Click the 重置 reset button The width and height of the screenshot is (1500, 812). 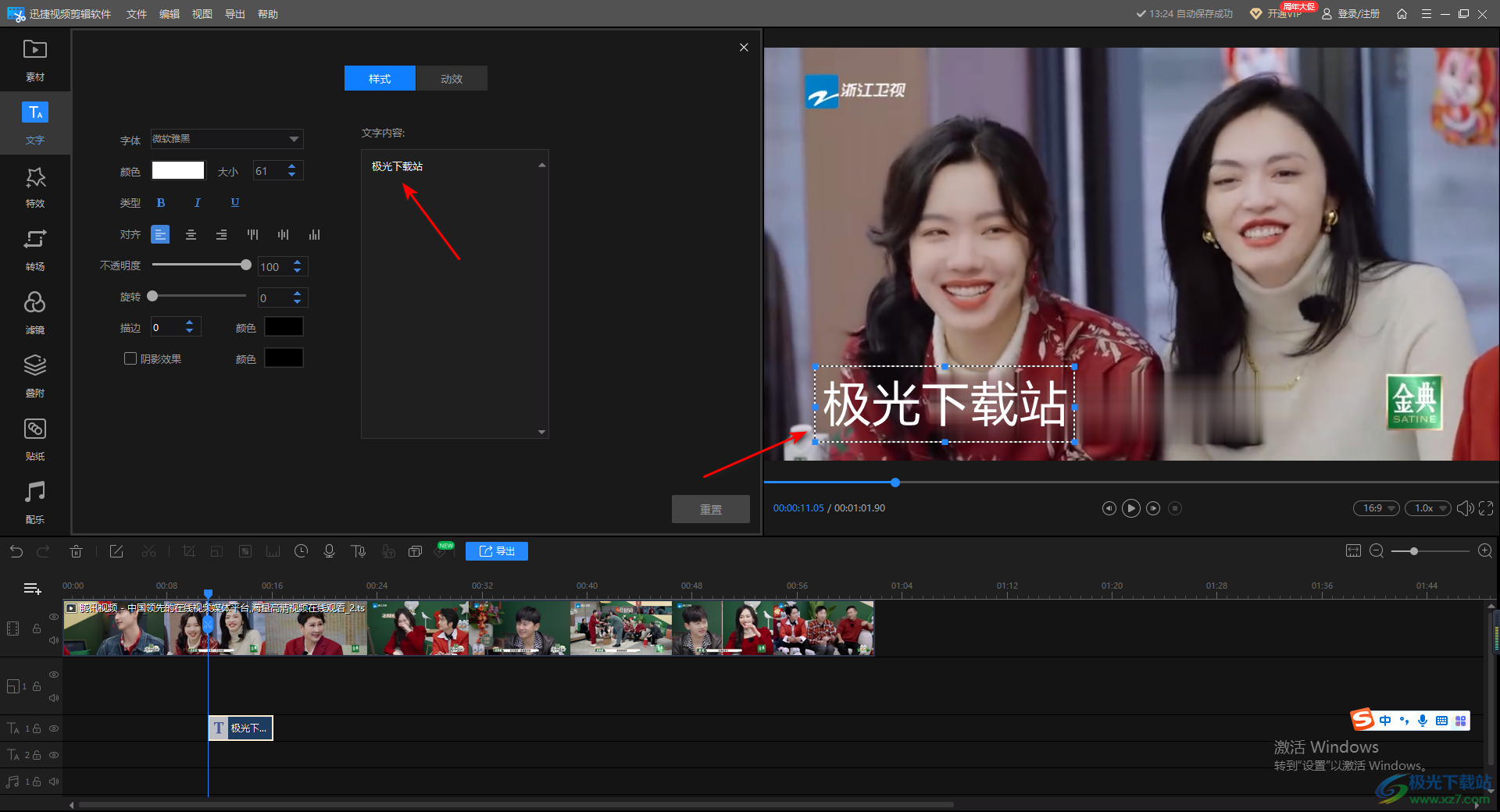point(711,509)
